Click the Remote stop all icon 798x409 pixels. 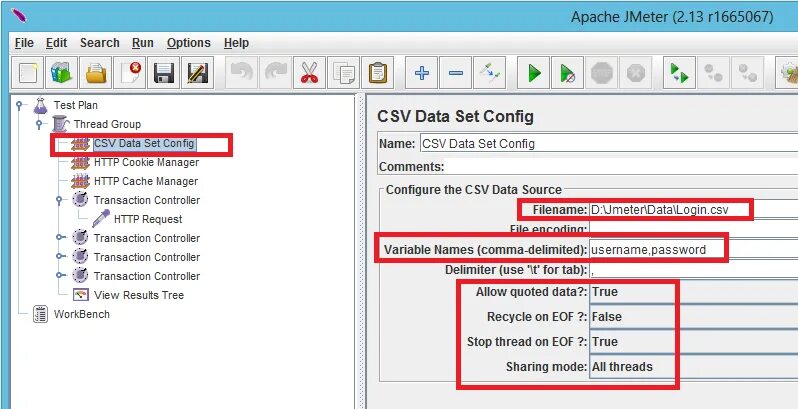(x=714, y=73)
